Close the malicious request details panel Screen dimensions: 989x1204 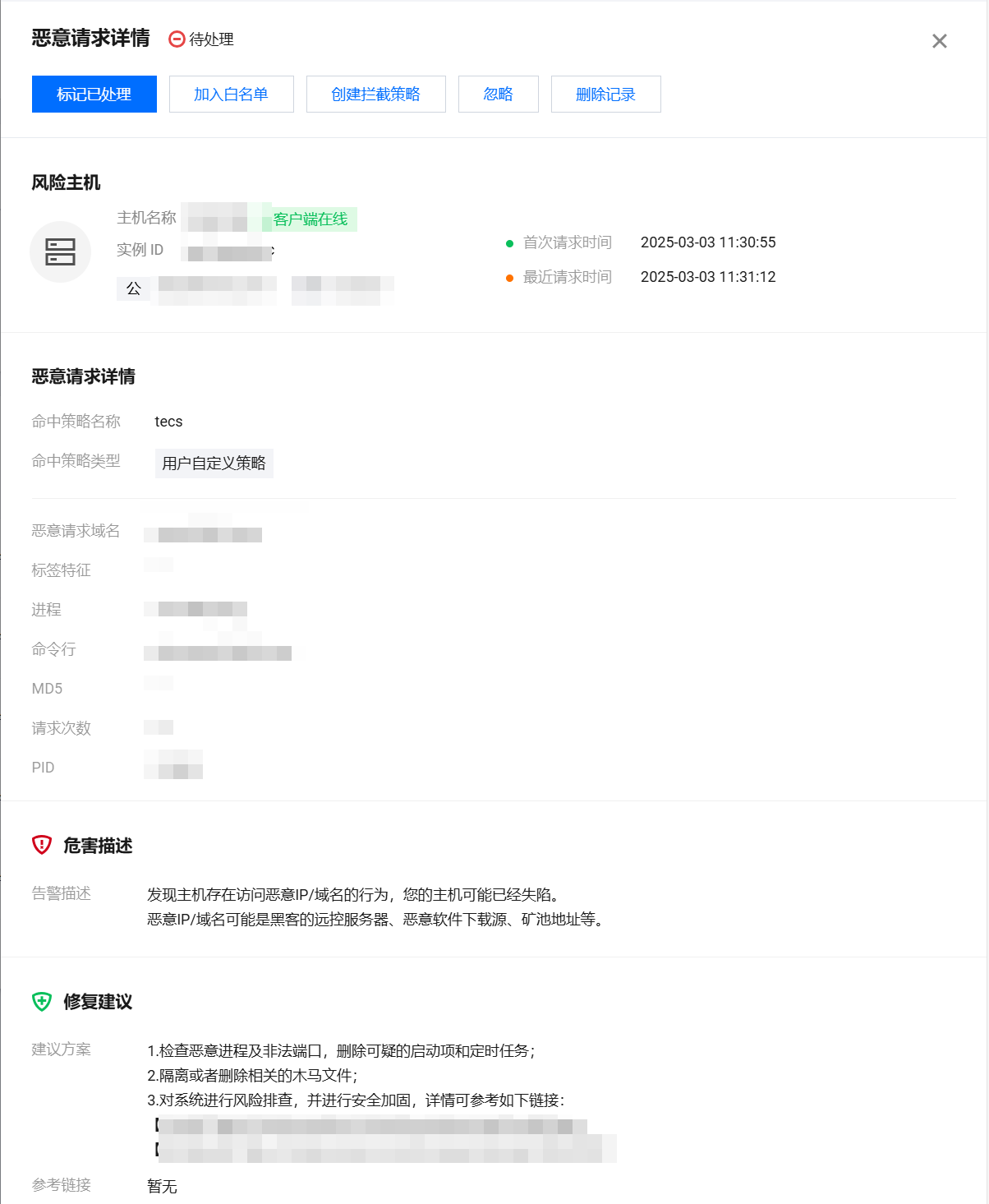coord(940,41)
